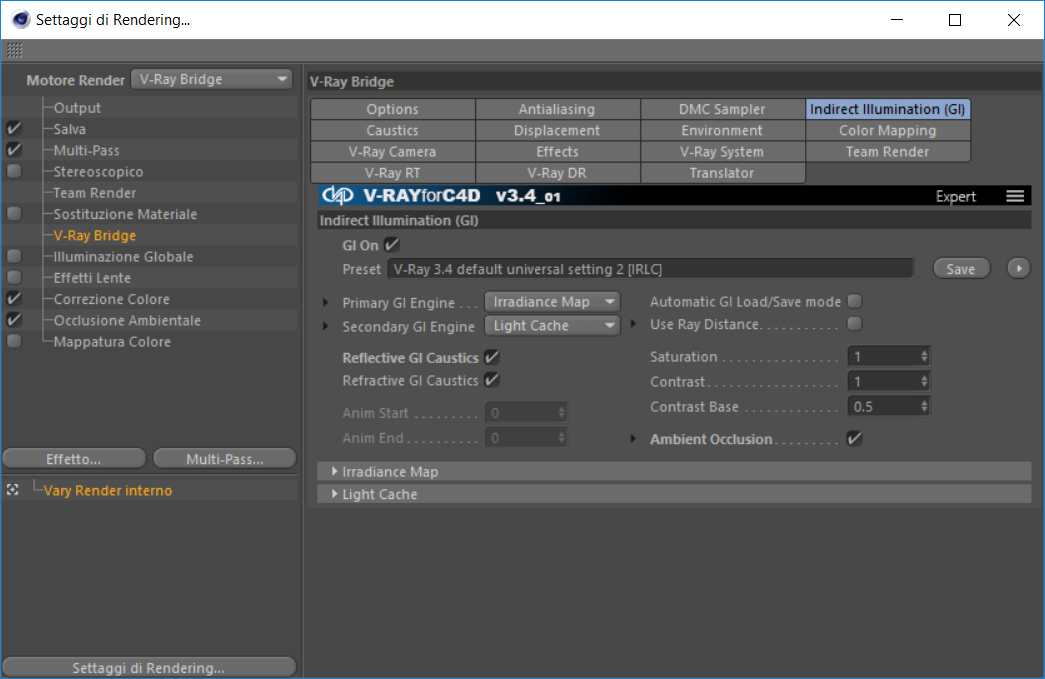Enable Use Ray Distance checkbox
Viewport: 1045px width, 679px height.
(x=854, y=324)
